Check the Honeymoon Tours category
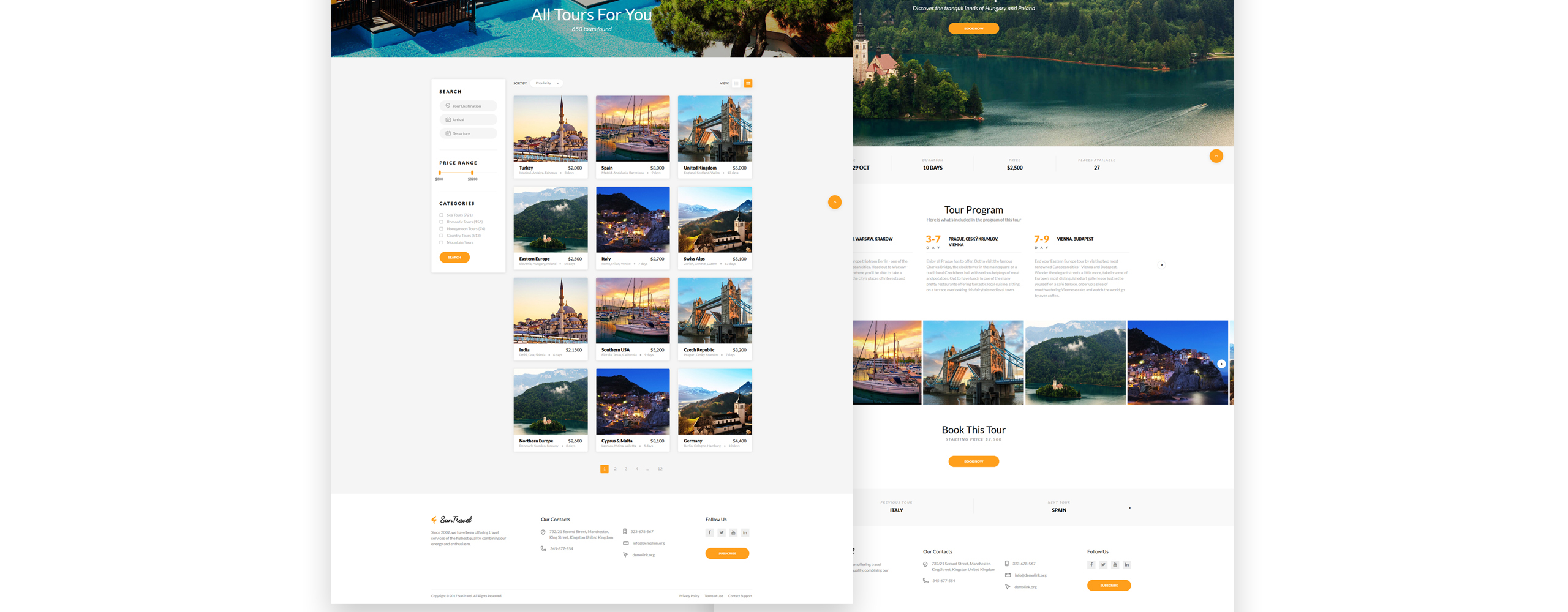The width and height of the screenshot is (1568, 612). tap(441, 229)
